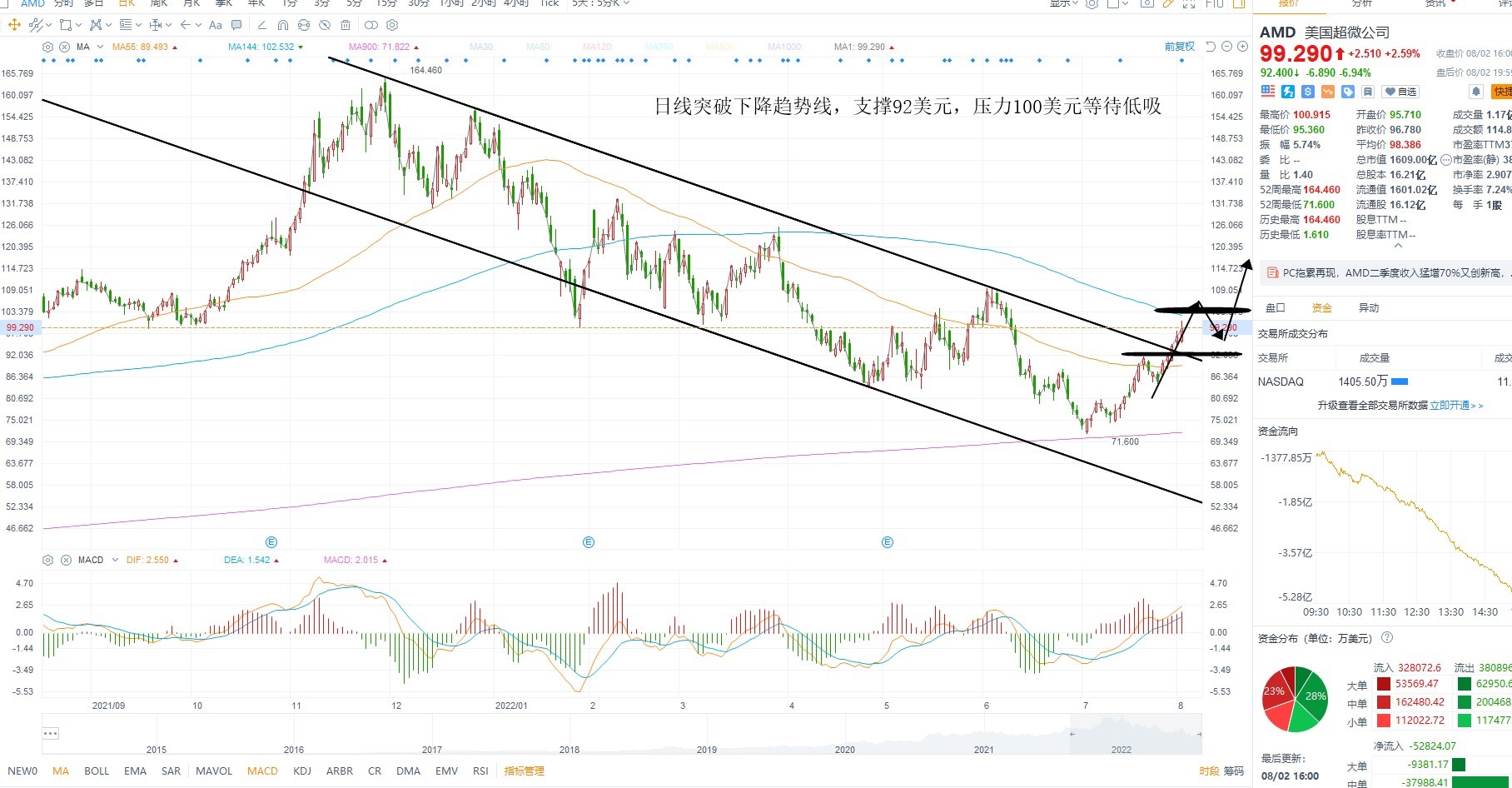The image size is (1512, 788).
Task: Open MA indicator settings gear
Action: tap(47, 47)
